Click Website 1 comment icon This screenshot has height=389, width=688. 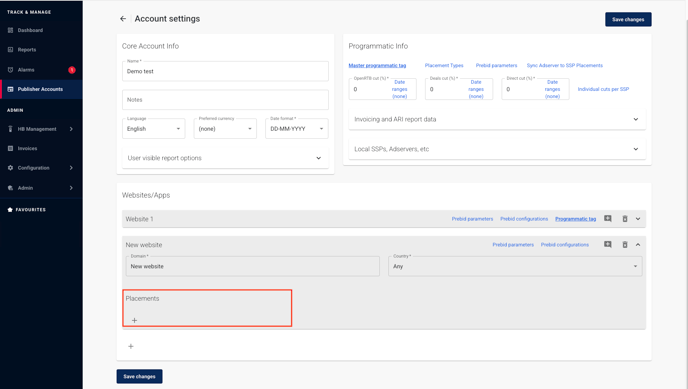(x=608, y=219)
